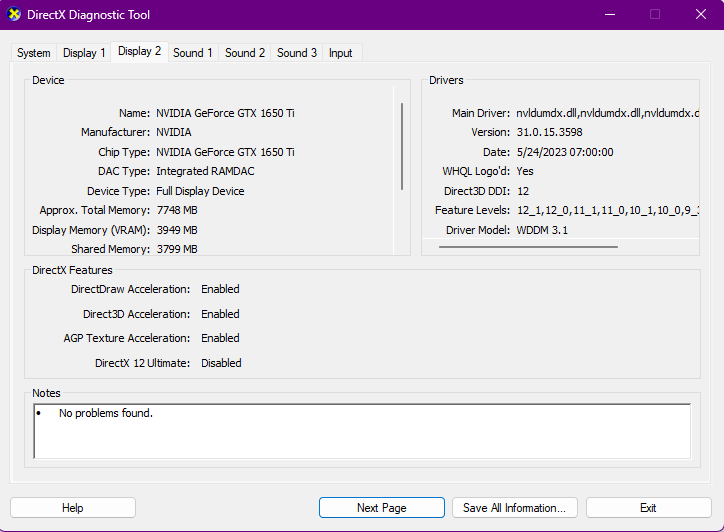Select the device name NVIDIA GeForce GTX 1650 Ti
The height and width of the screenshot is (532, 724).
(x=225, y=113)
